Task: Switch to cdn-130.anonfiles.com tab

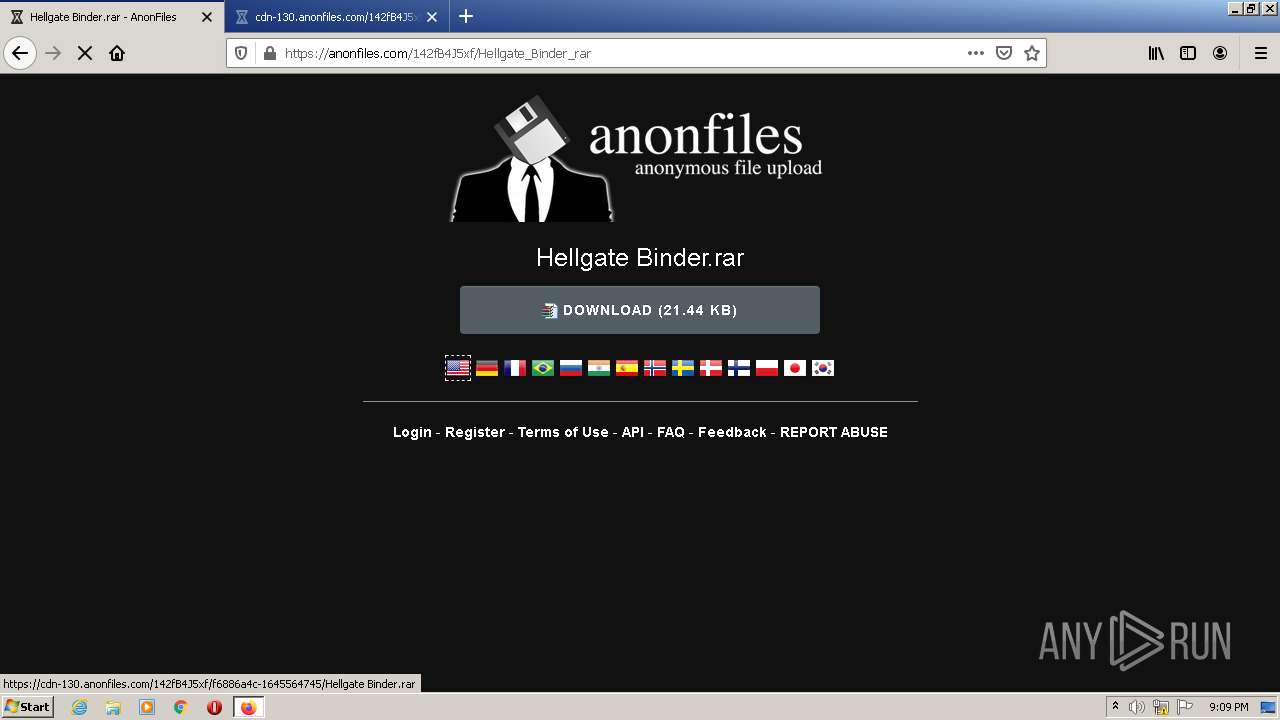Action: point(337,17)
